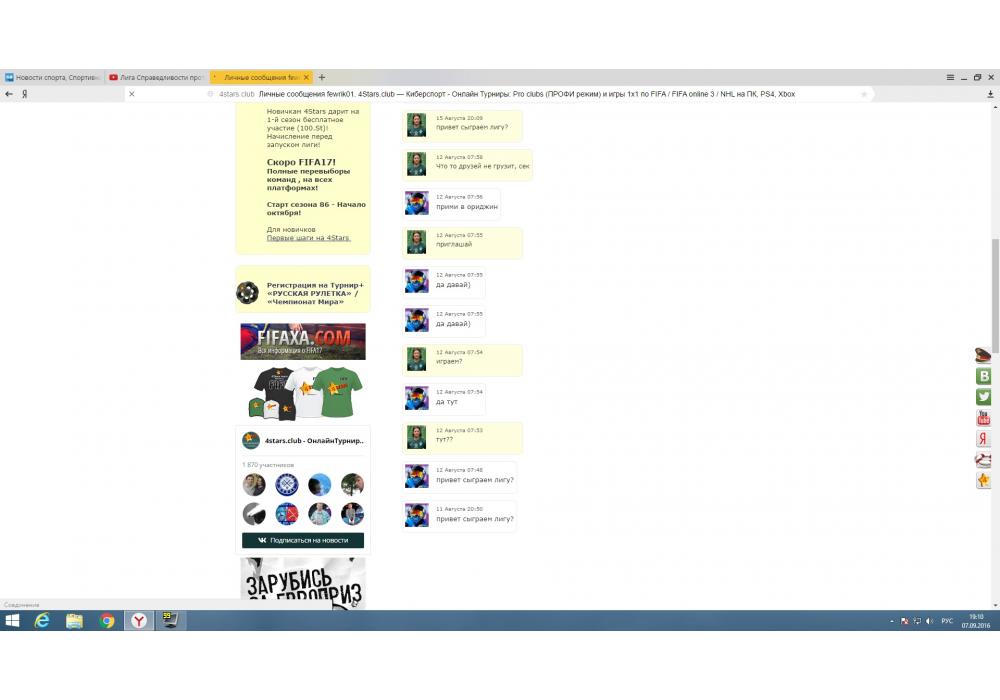Click the VK icon in side panel

(x=983, y=376)
